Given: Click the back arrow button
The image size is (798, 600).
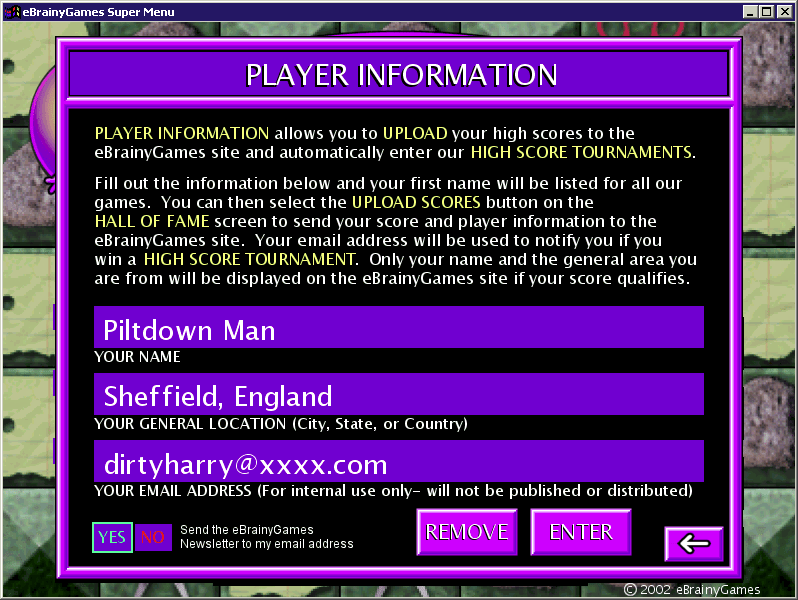Looking at the screenshot, I should coord(694,544).
